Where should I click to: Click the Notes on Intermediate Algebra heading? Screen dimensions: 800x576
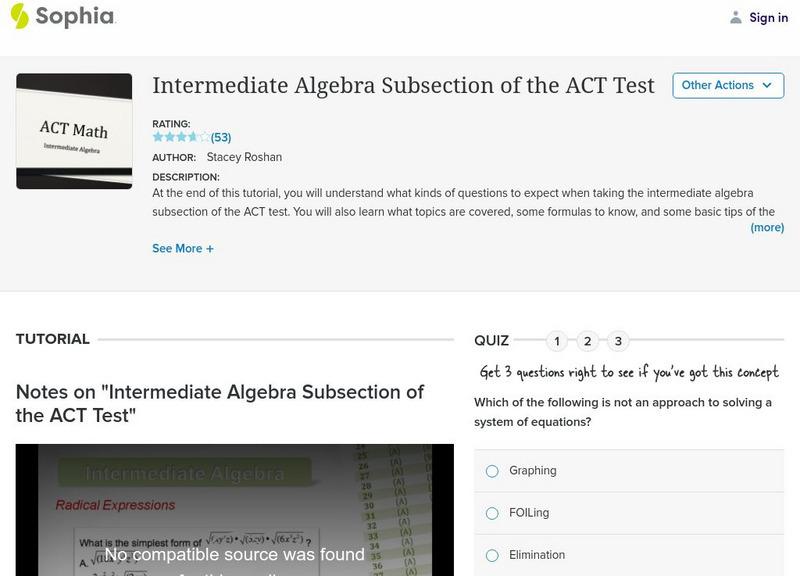pyautogui.click(x=220, y=403)
